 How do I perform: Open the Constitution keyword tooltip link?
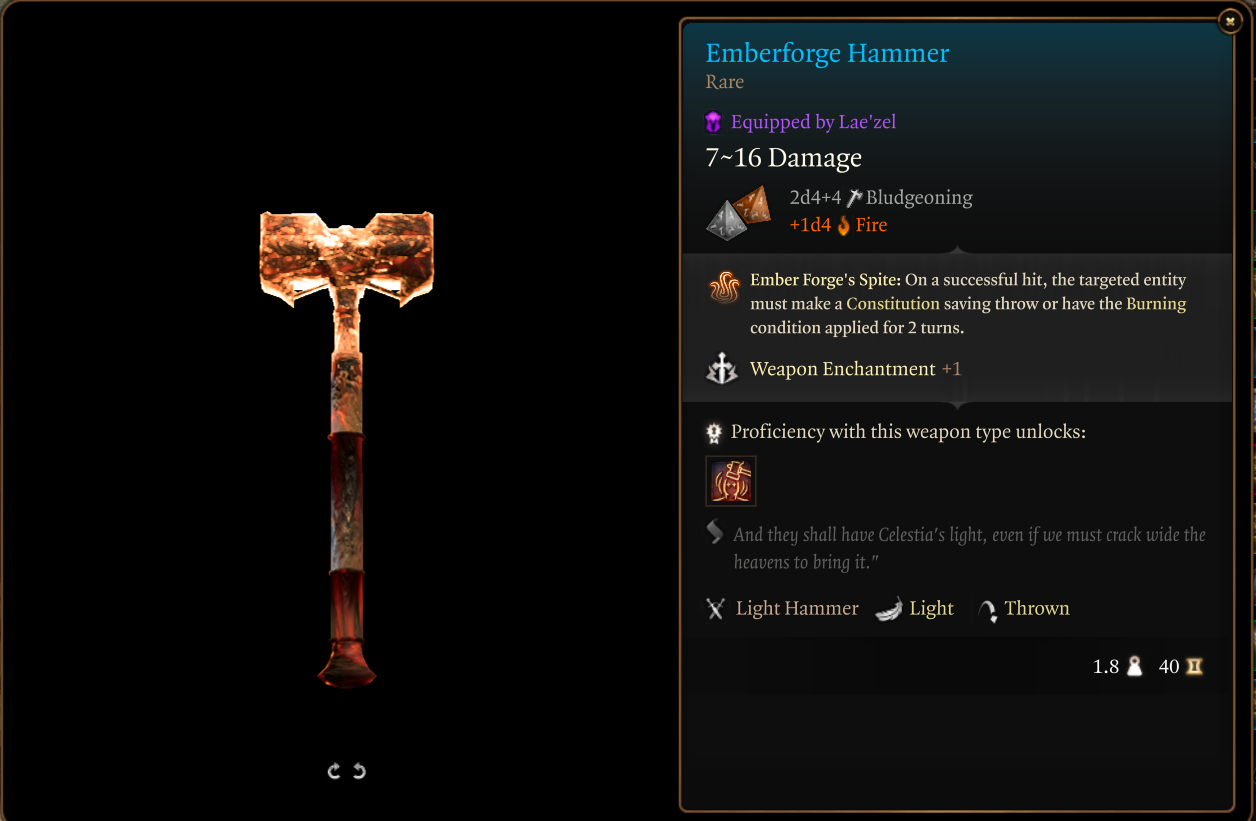click(x=893, y=303)
